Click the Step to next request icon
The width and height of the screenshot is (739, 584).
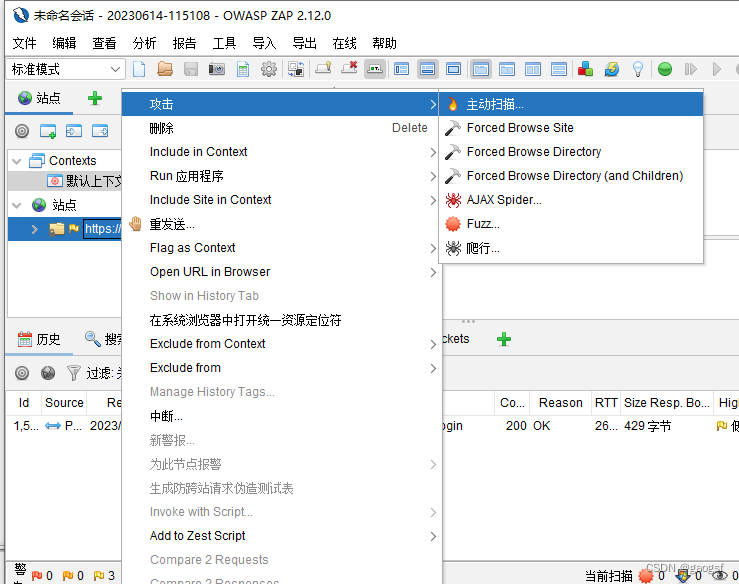click(x=690, y=69)
